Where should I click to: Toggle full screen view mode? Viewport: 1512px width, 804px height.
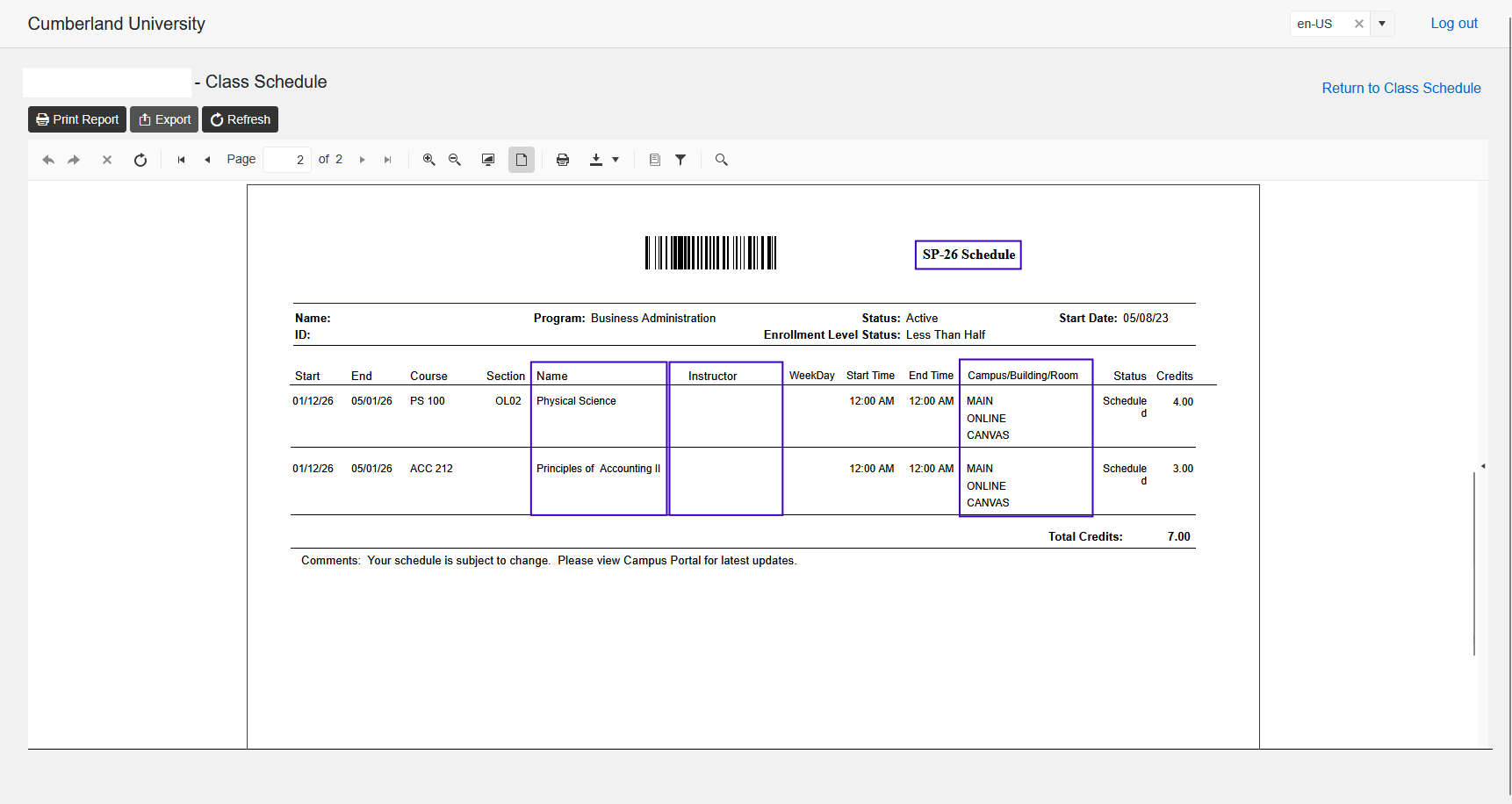coord(488,160)
